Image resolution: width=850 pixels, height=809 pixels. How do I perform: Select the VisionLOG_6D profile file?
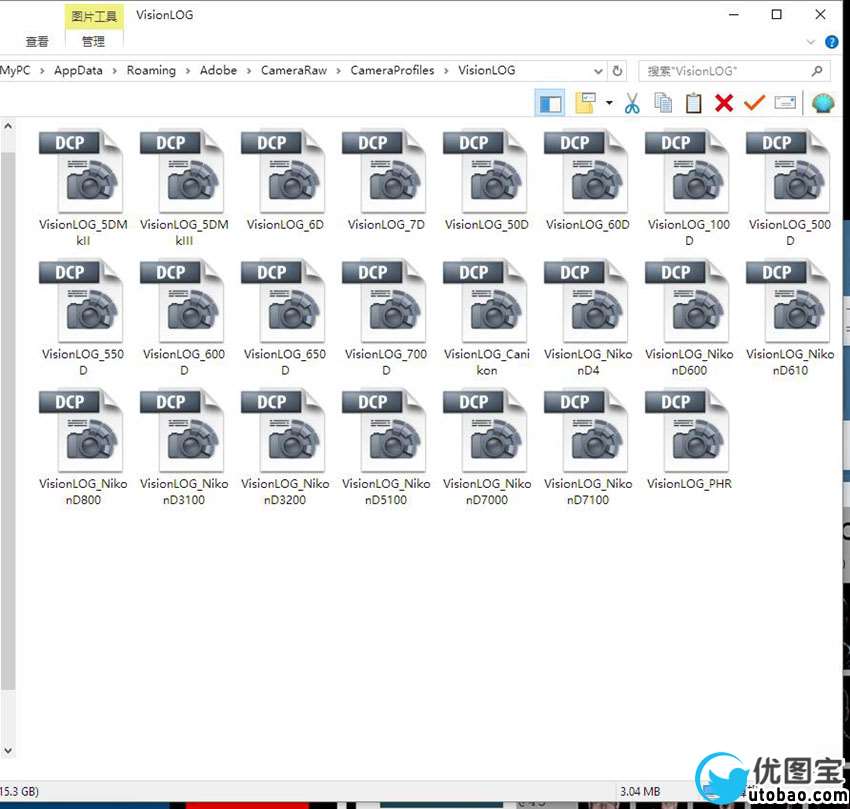tap(285, 181)
